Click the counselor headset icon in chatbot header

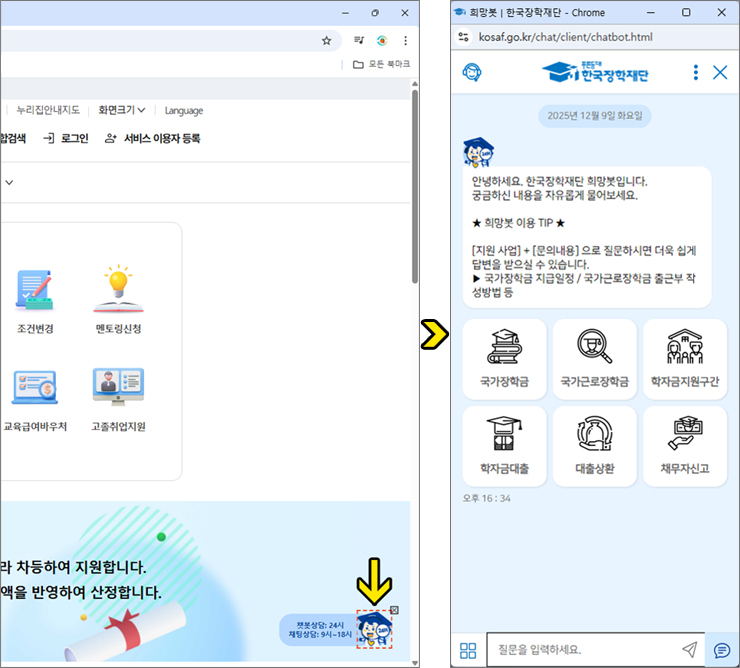[472, 72]
